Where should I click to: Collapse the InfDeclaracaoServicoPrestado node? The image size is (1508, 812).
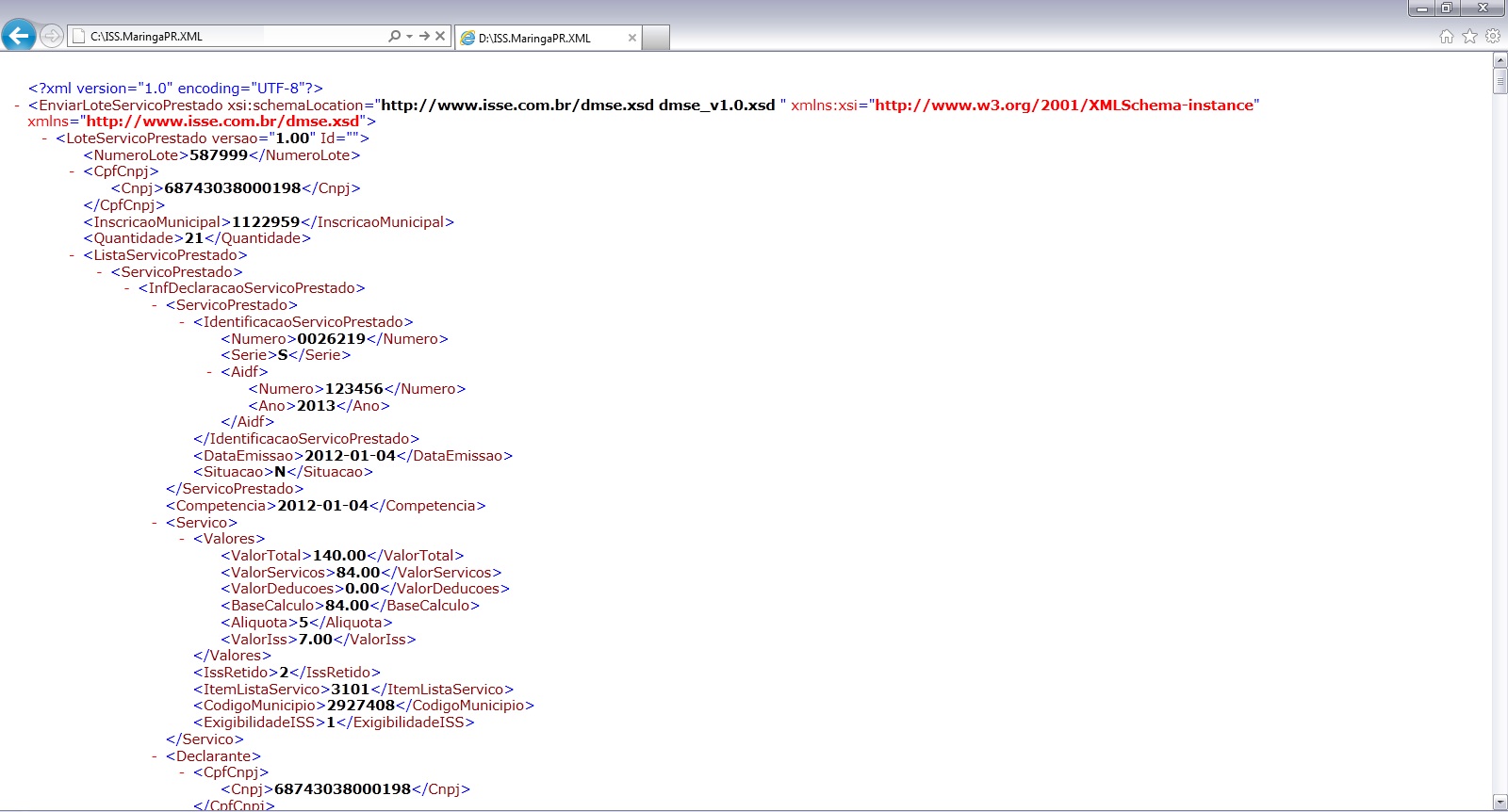pyautogui.click(x=127, y=288)
